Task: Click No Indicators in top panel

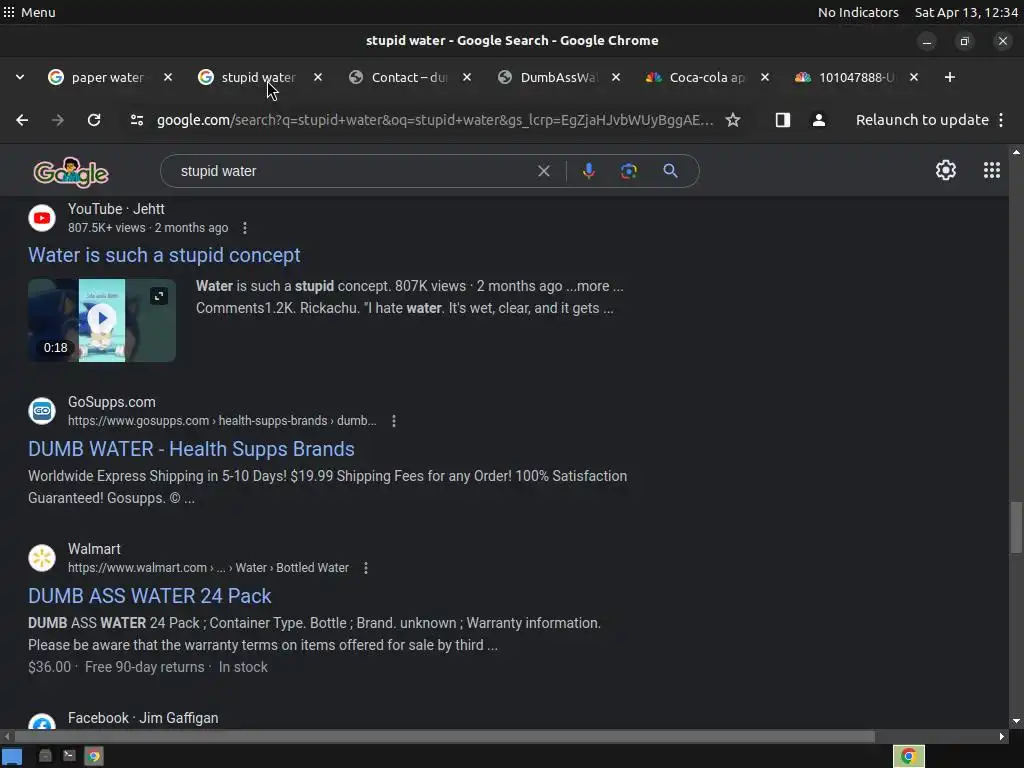Action: [858, 12]
